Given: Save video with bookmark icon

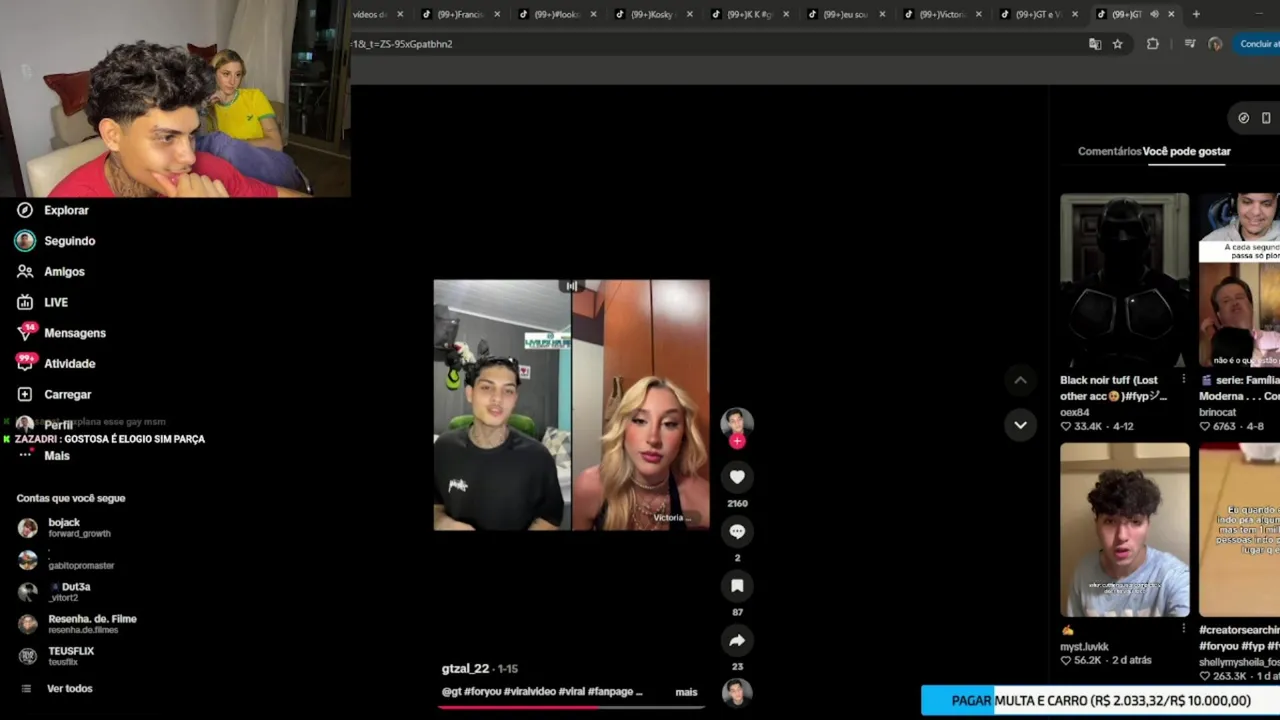Looking at the screenshot, I should (x=737, y=586).
